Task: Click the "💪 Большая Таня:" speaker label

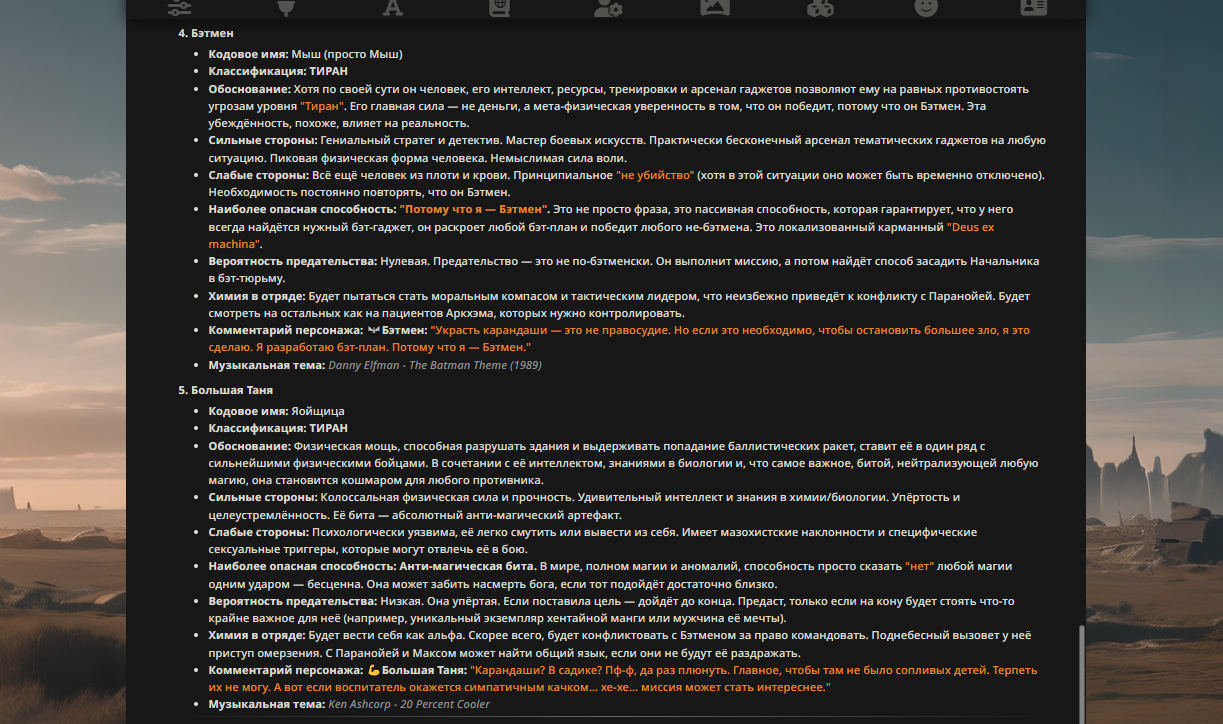Action: click(x=417, y=670)
